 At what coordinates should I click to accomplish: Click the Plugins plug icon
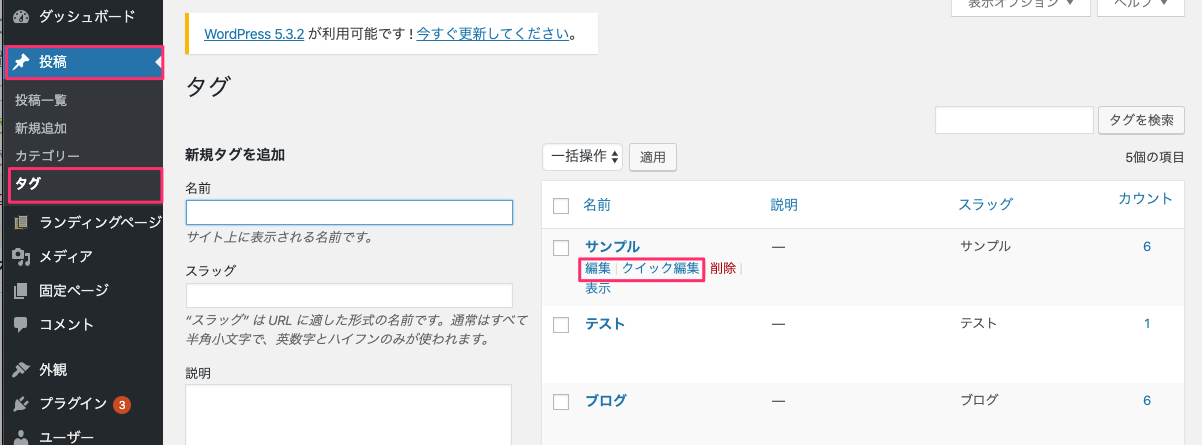point(21,404)
